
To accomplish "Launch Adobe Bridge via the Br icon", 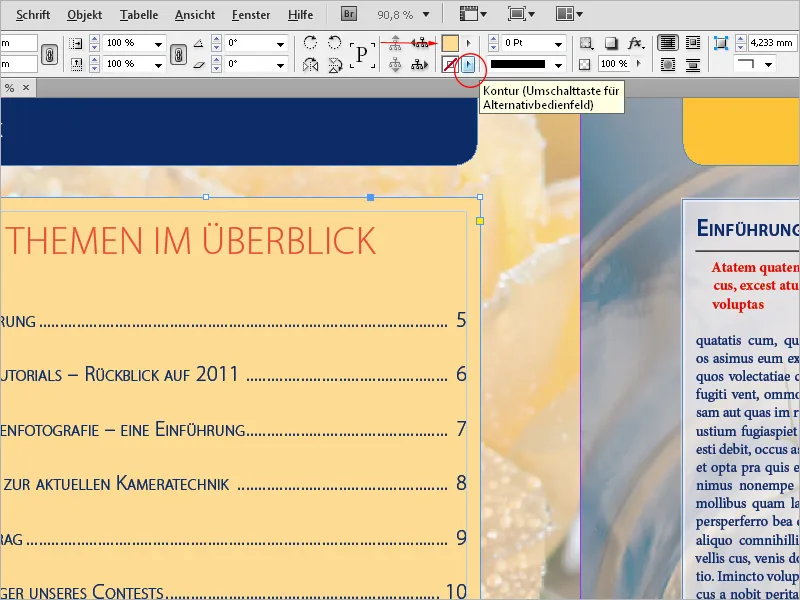I will point(349,14).
